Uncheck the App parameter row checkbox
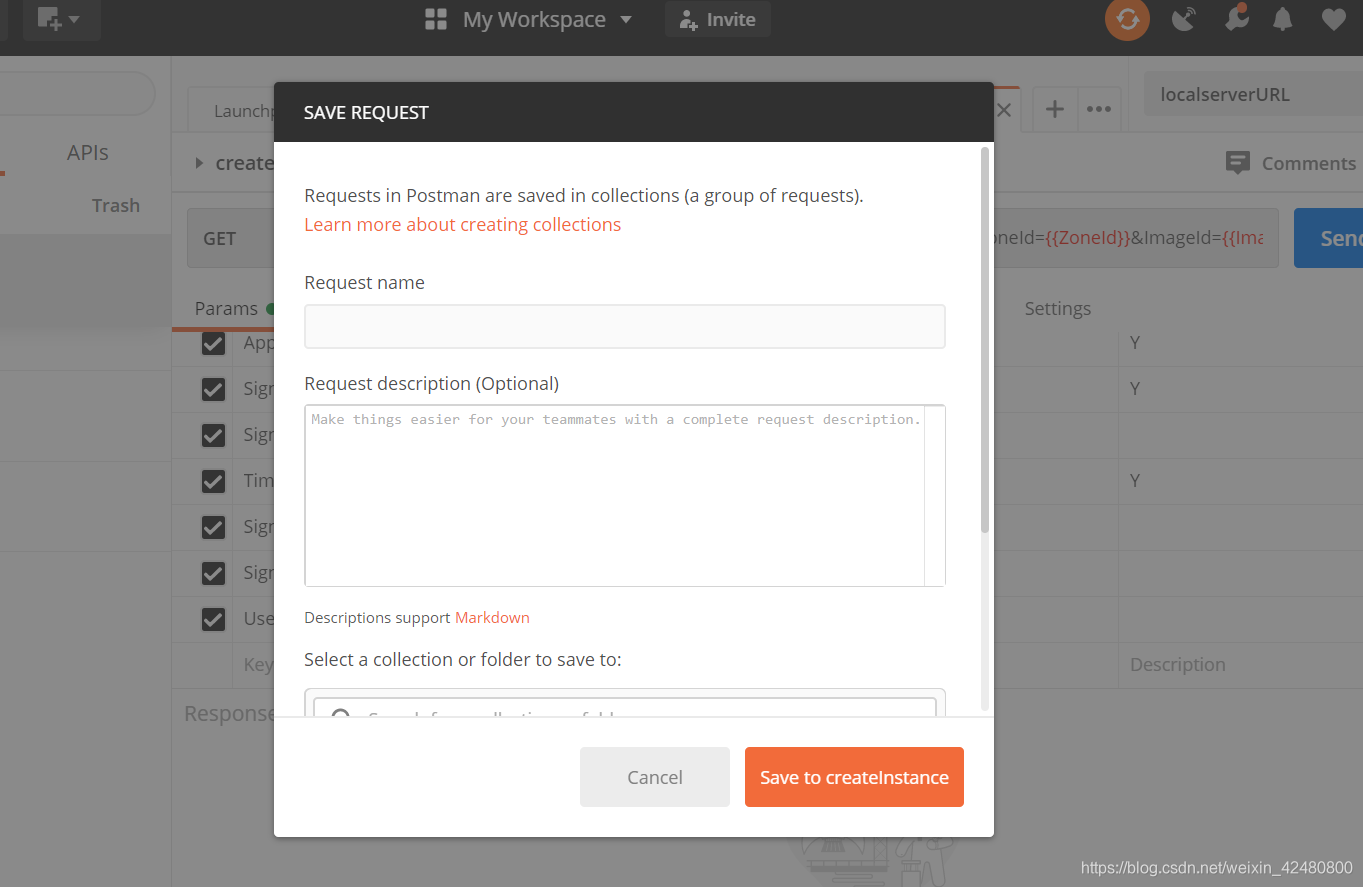This screenshot has width=1363, height=887. [213, 343]
